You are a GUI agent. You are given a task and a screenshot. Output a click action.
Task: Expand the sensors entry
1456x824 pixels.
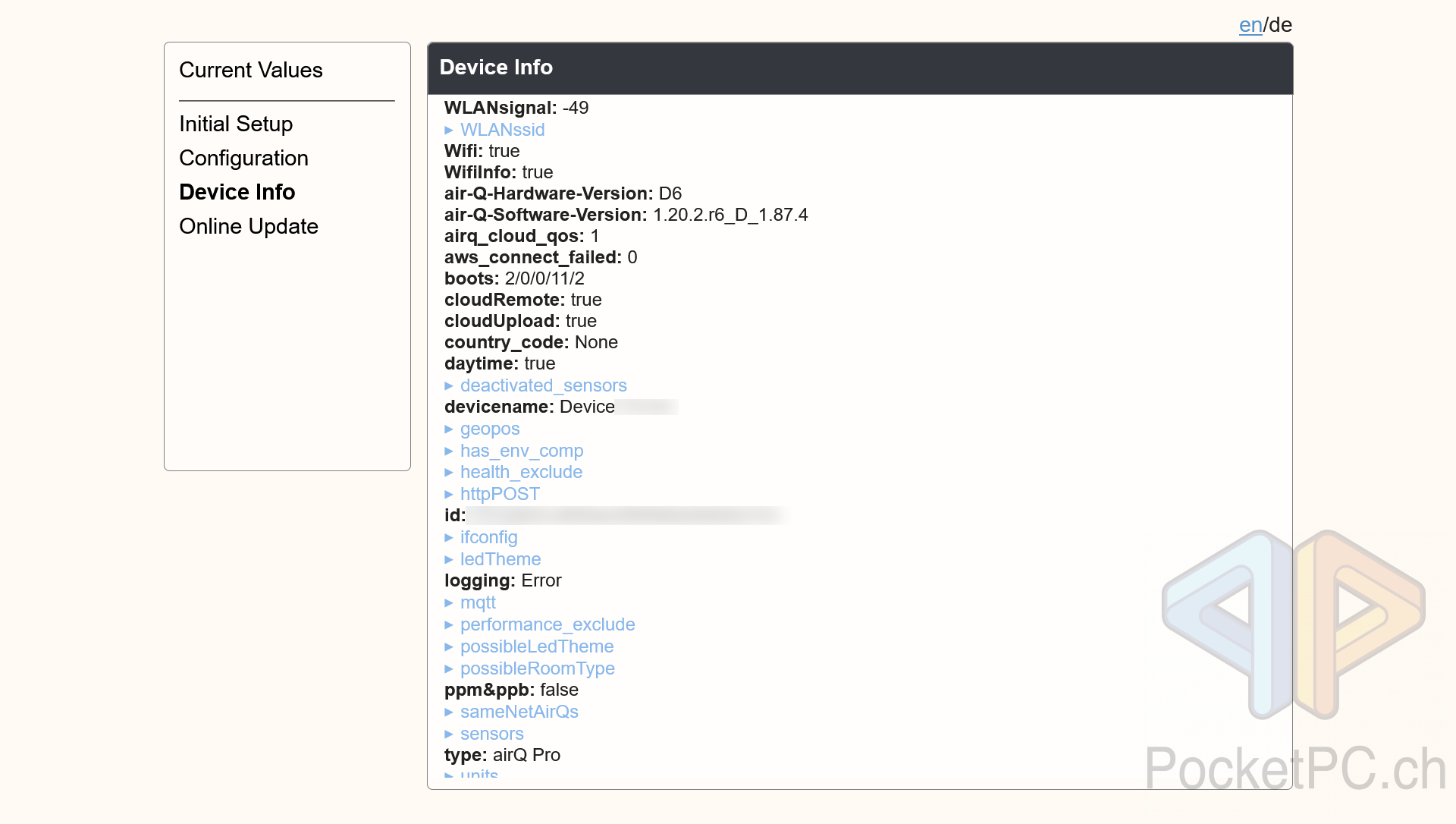click(x=484, y=734)
